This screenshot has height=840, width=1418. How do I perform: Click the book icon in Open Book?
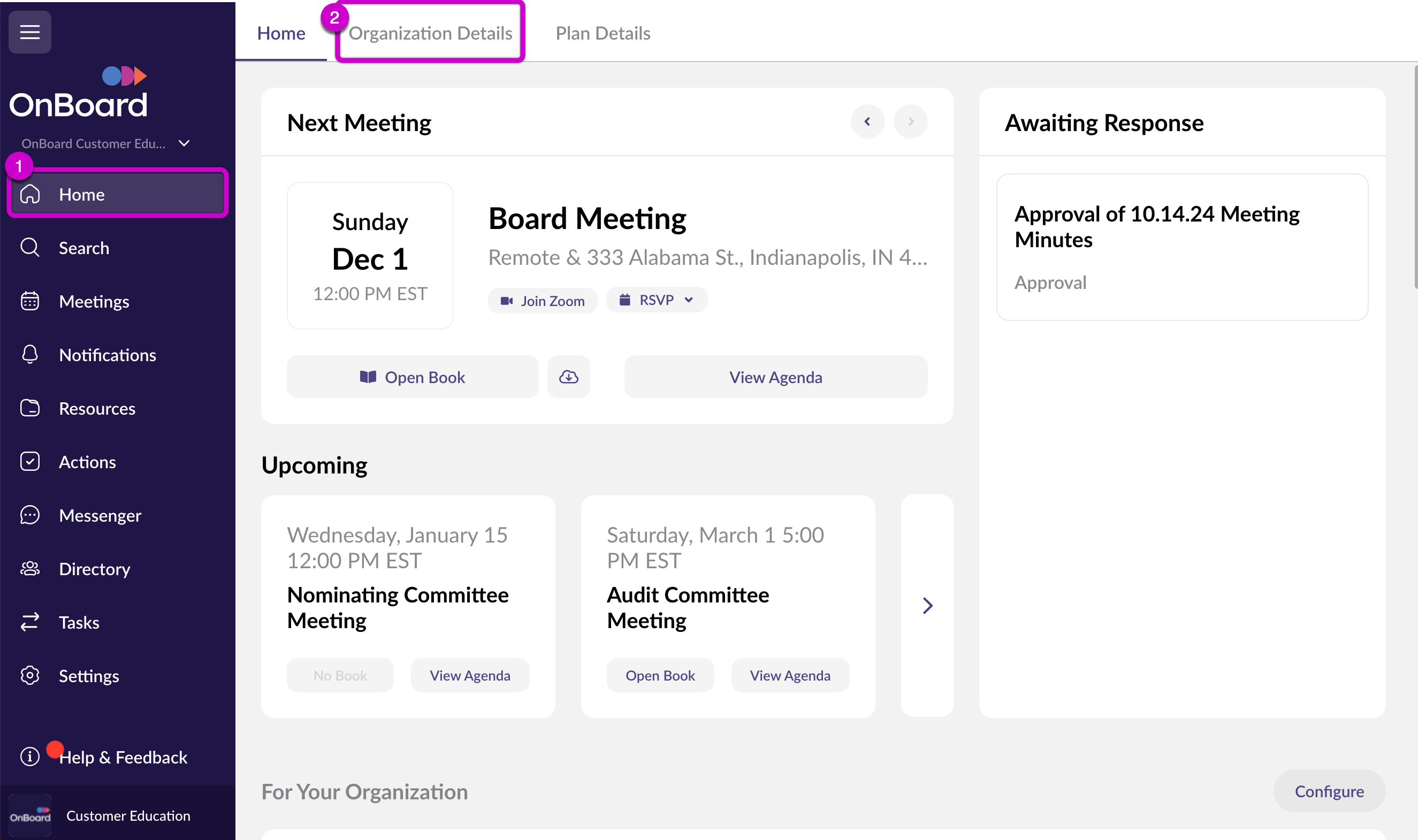pyautogui.click(x=368, y=377)
